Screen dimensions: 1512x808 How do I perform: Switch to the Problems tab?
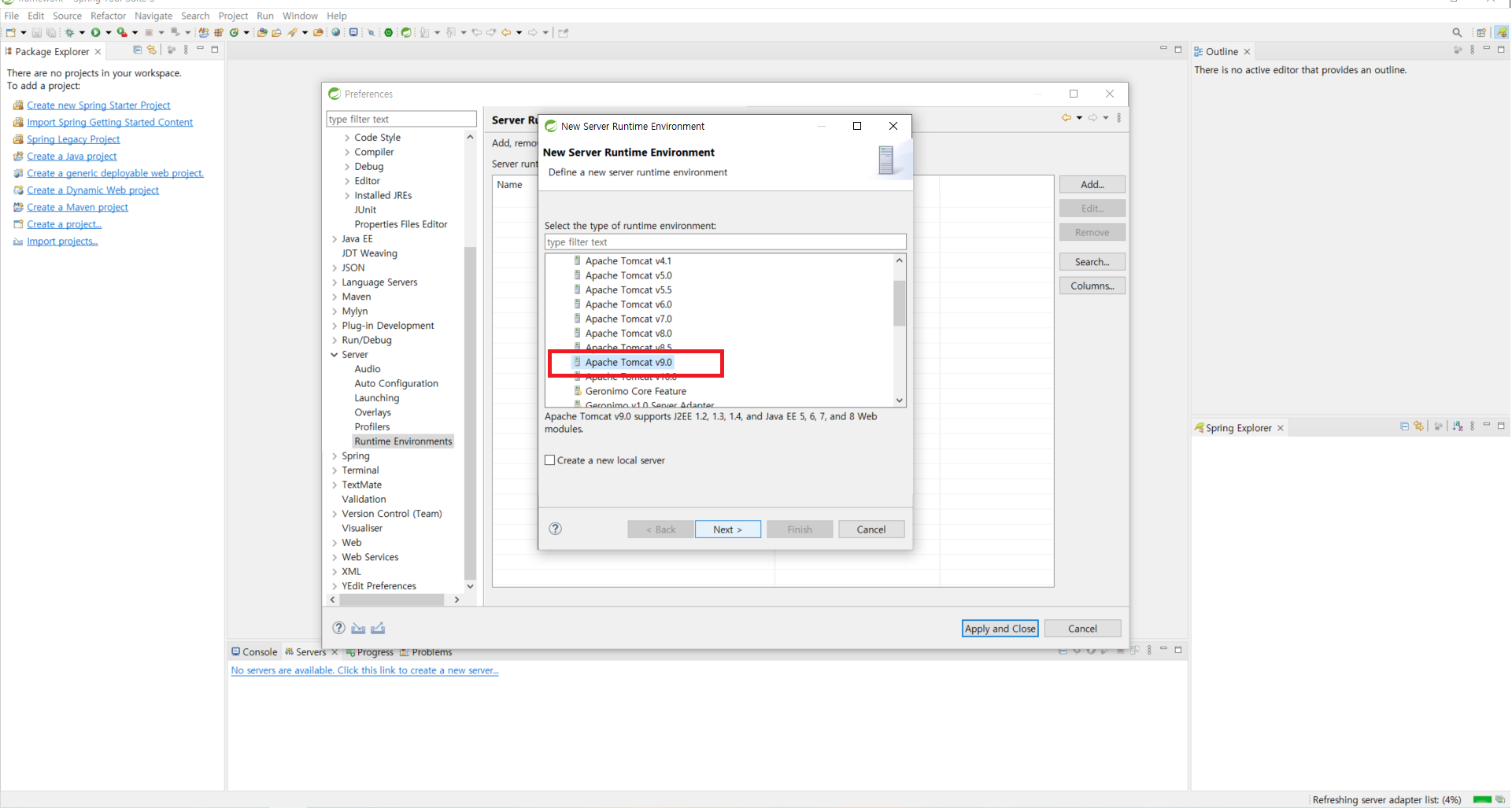pyautogui.click(x=426, y=651)
